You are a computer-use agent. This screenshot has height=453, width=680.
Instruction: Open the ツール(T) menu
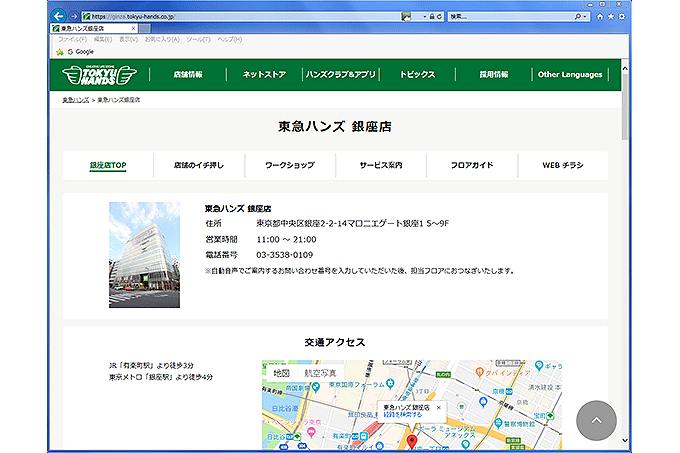(198, 39)
